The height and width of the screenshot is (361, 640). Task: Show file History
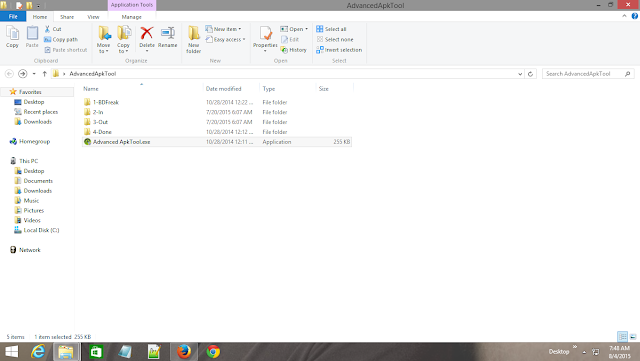(293, 50)
